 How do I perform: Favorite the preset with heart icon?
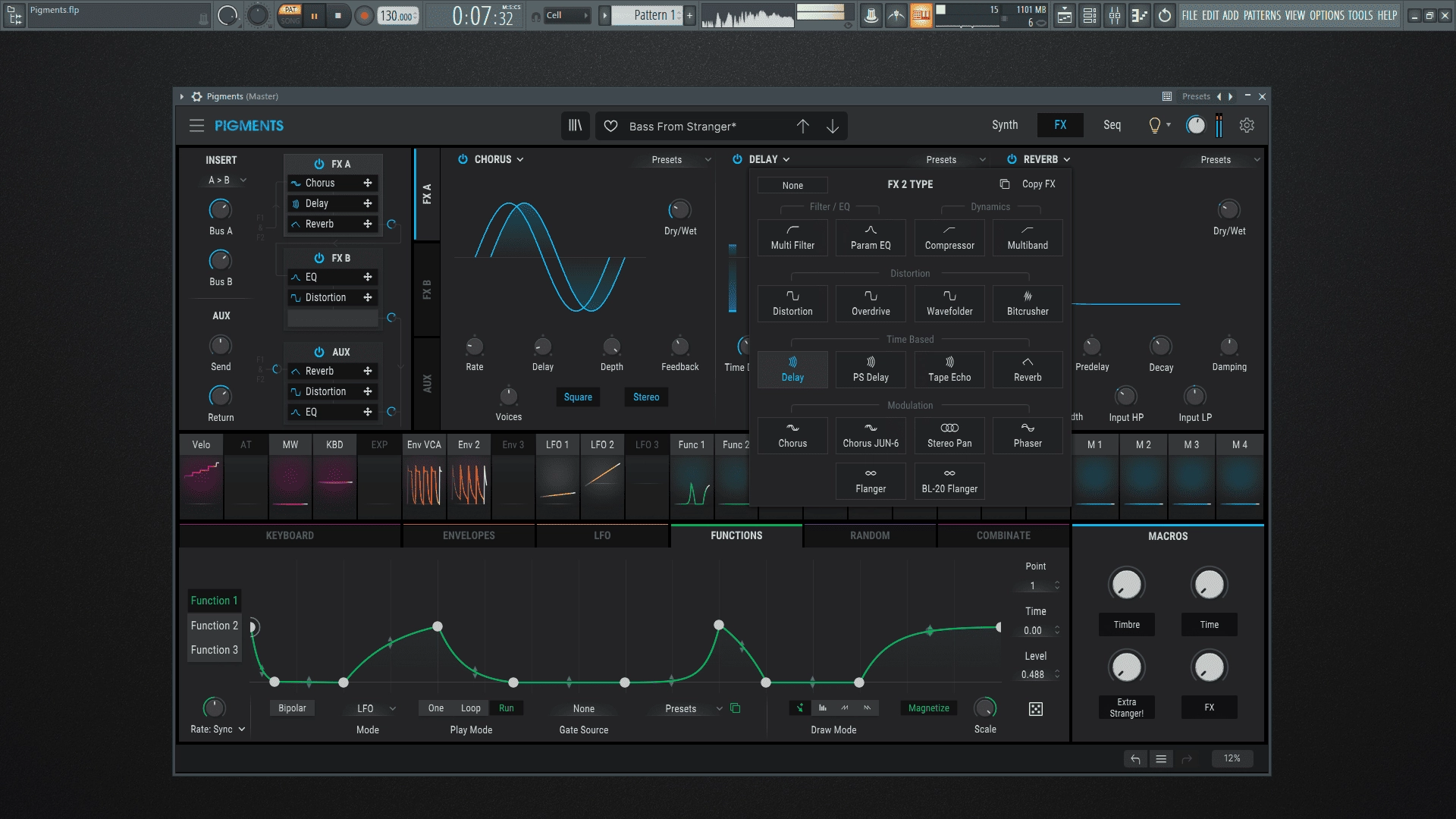(610, 127)
